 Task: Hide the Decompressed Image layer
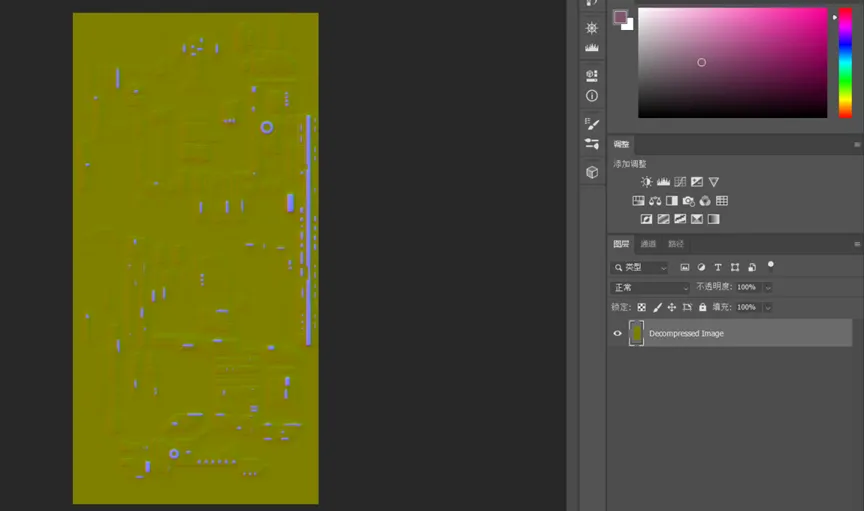(x=617, y=334)
